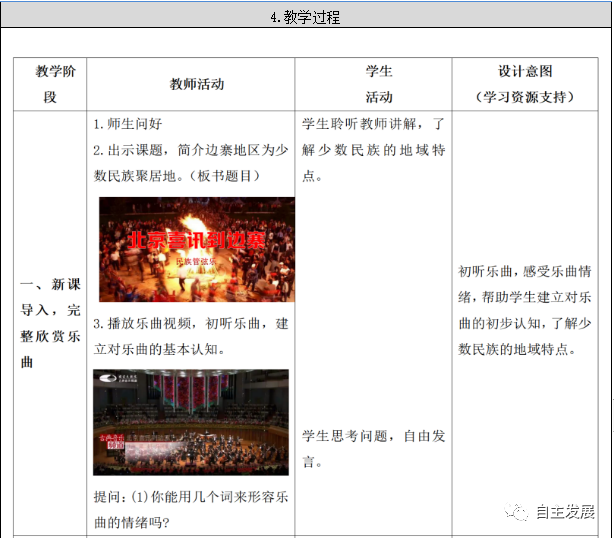
Task: Click the section heading '4.教学过程'
Action: click(305, 17)
